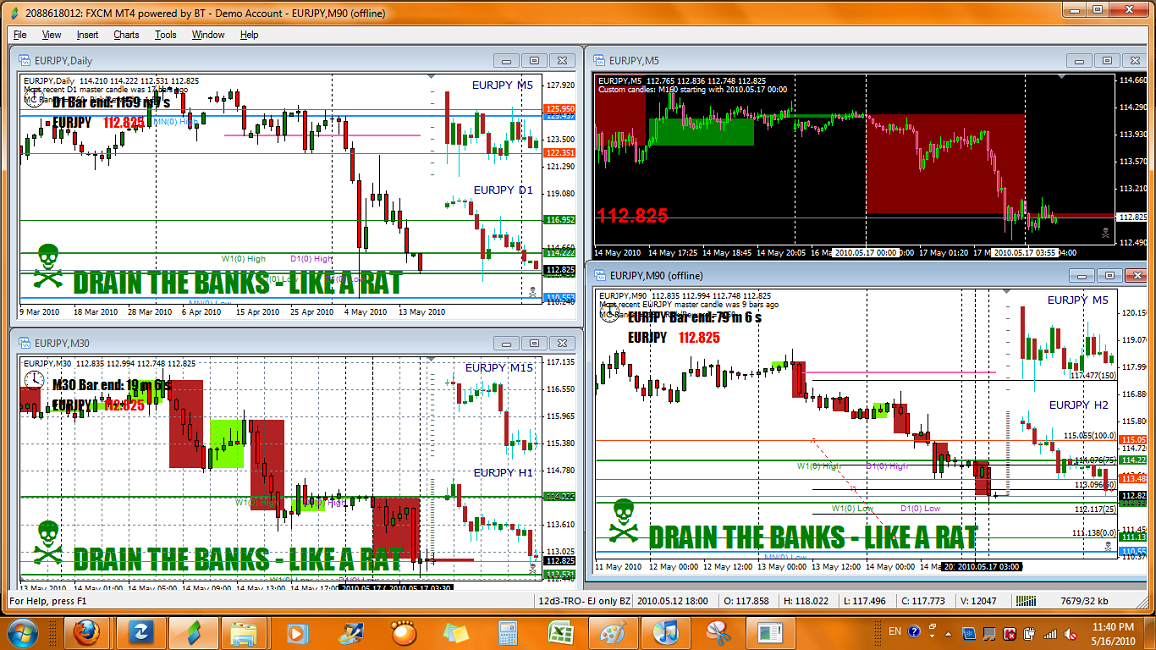Click the 112.825 price label on the M5 chart scale
This screenshot has width=1156, height=650.
pos(1132,217)
